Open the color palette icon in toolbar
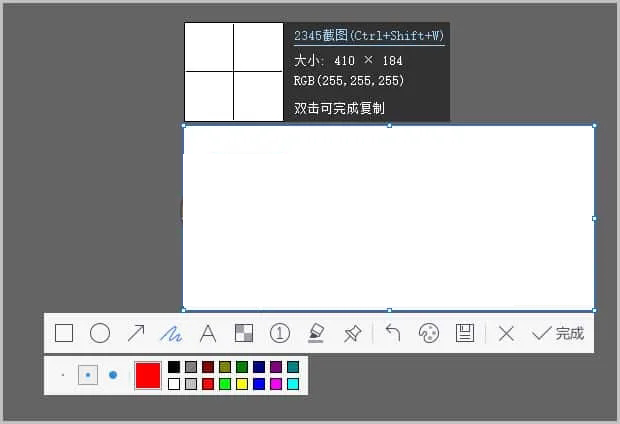The height and width of the screenshot is (424, 620). coord(428,333)
